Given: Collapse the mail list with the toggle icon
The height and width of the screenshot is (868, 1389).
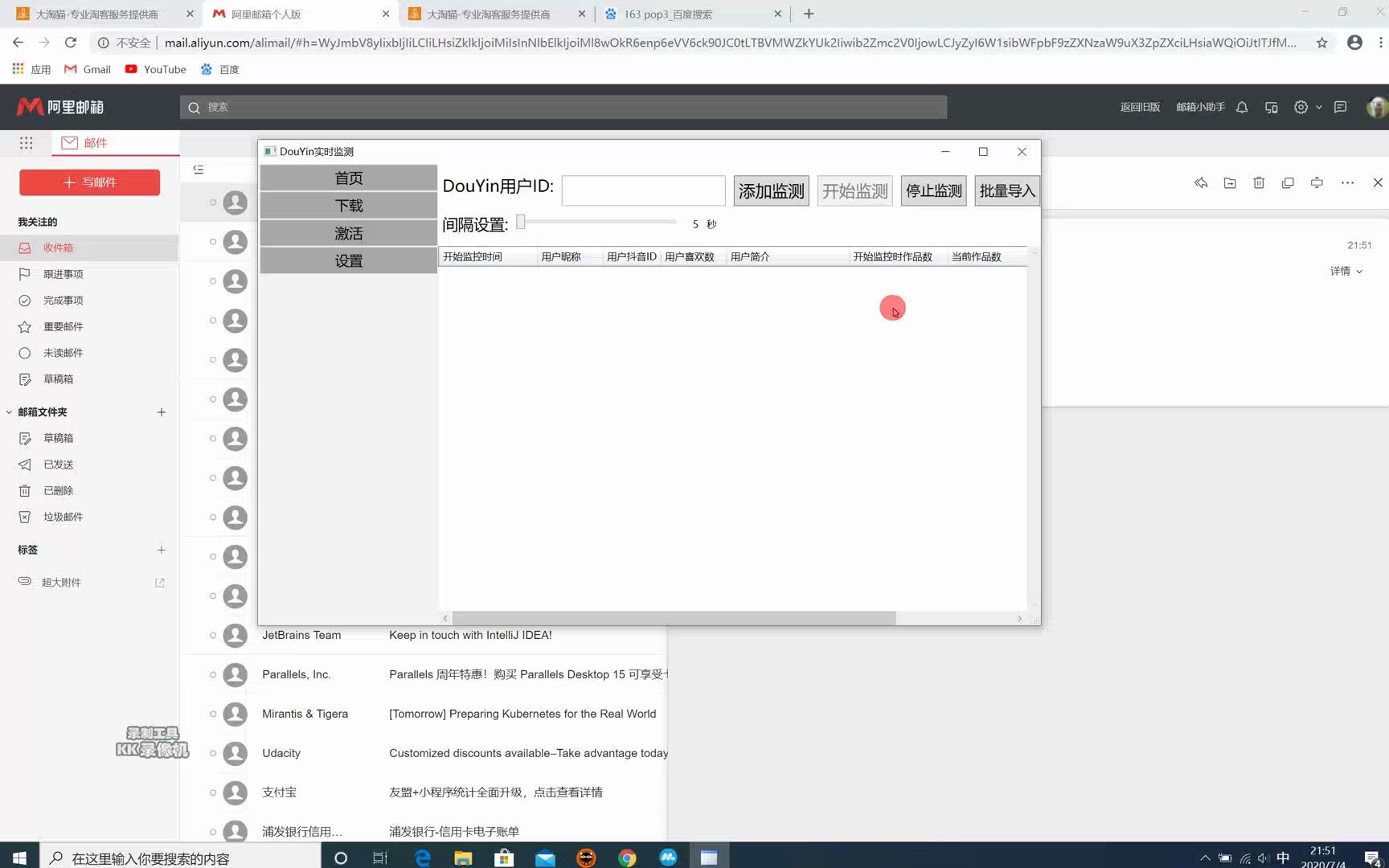Looking at the screenshot, I should pos(199,170).
